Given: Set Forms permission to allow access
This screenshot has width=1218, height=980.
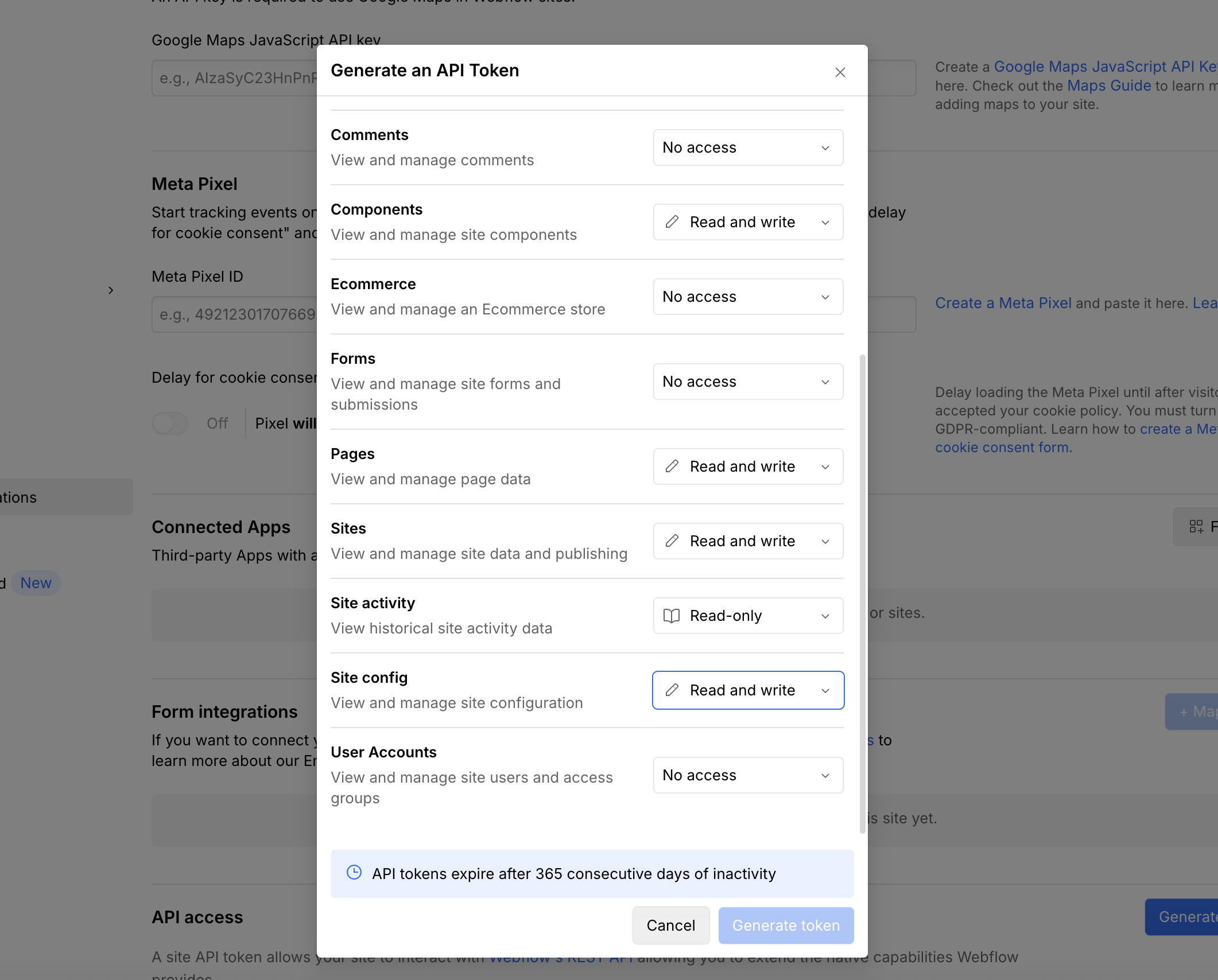Looking at the screenshot, I should pos(747,382).
